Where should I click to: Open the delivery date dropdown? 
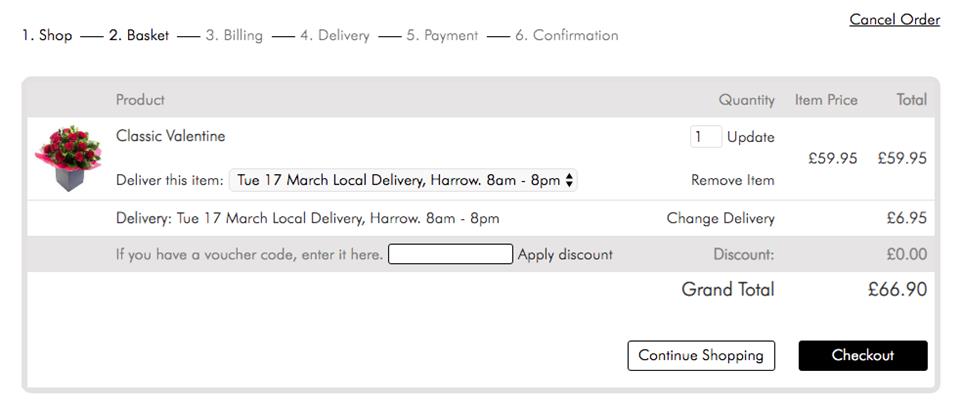[x=403, y=181]
